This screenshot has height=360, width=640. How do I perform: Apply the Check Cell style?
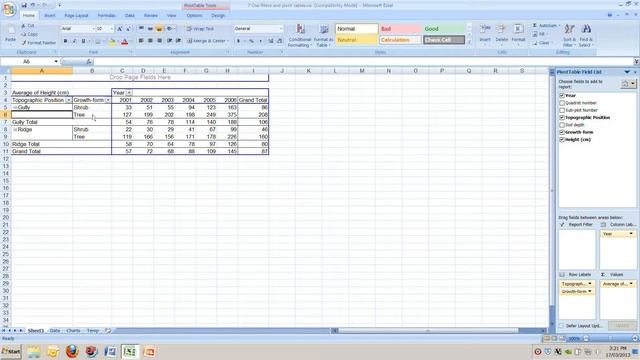pyautogui.click(x=444, y=40)
